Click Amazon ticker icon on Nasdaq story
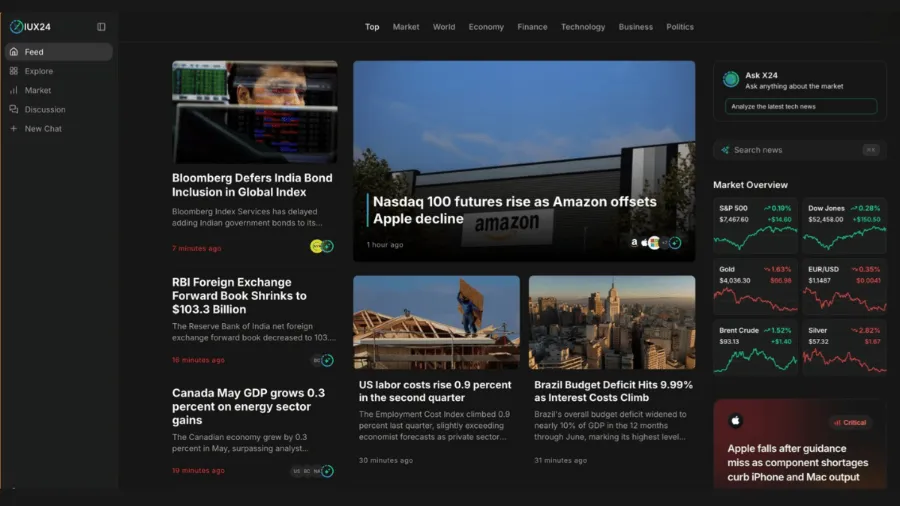This screenshot has width=900, height=506. pos(634,243)
